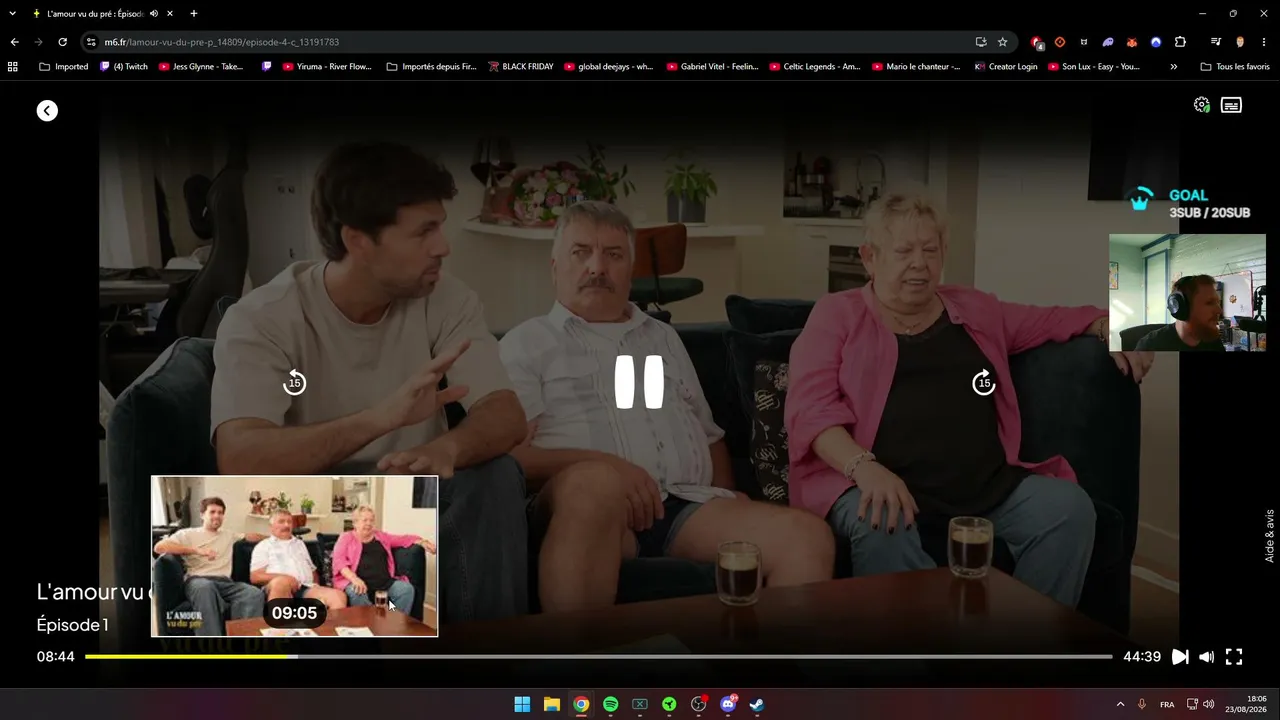Open the orange diamond extension

point(1060,42)
